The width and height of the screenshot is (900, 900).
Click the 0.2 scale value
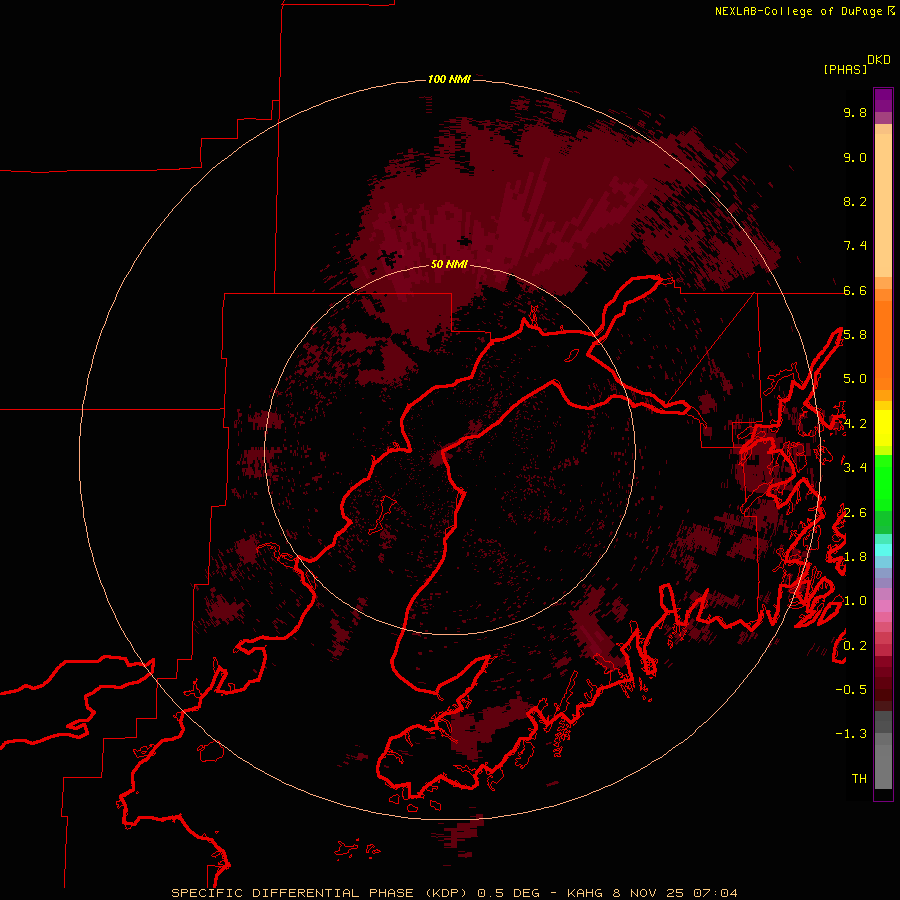(x=855, y=646)
